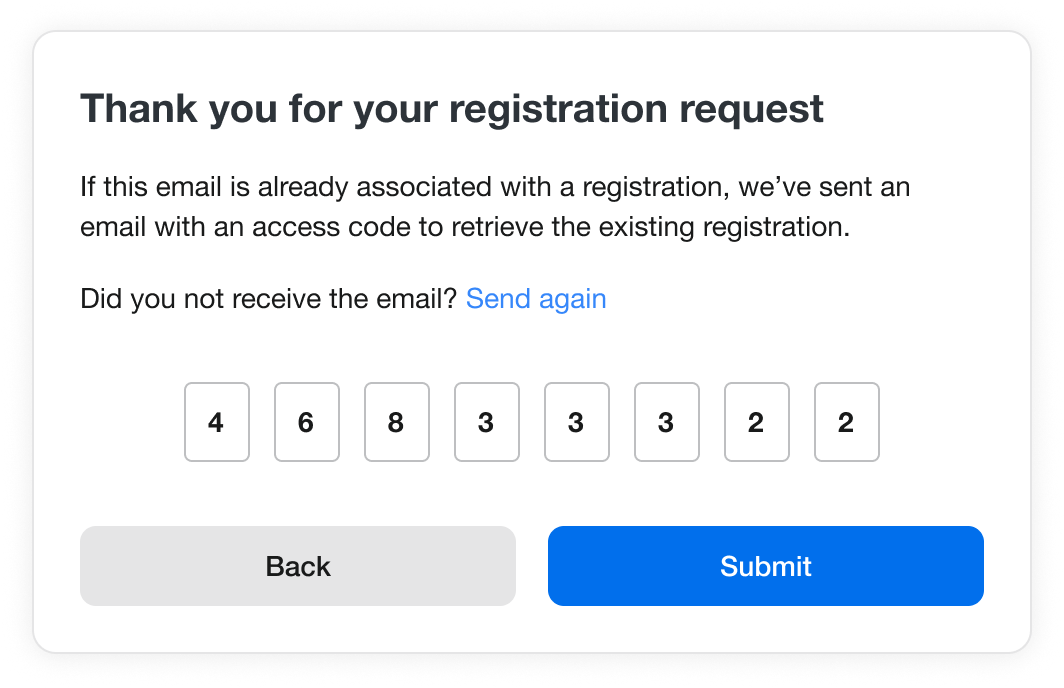Place cursor in the middle of the three 3 boxes
1064x688 pixels.
tap(577, 422)
